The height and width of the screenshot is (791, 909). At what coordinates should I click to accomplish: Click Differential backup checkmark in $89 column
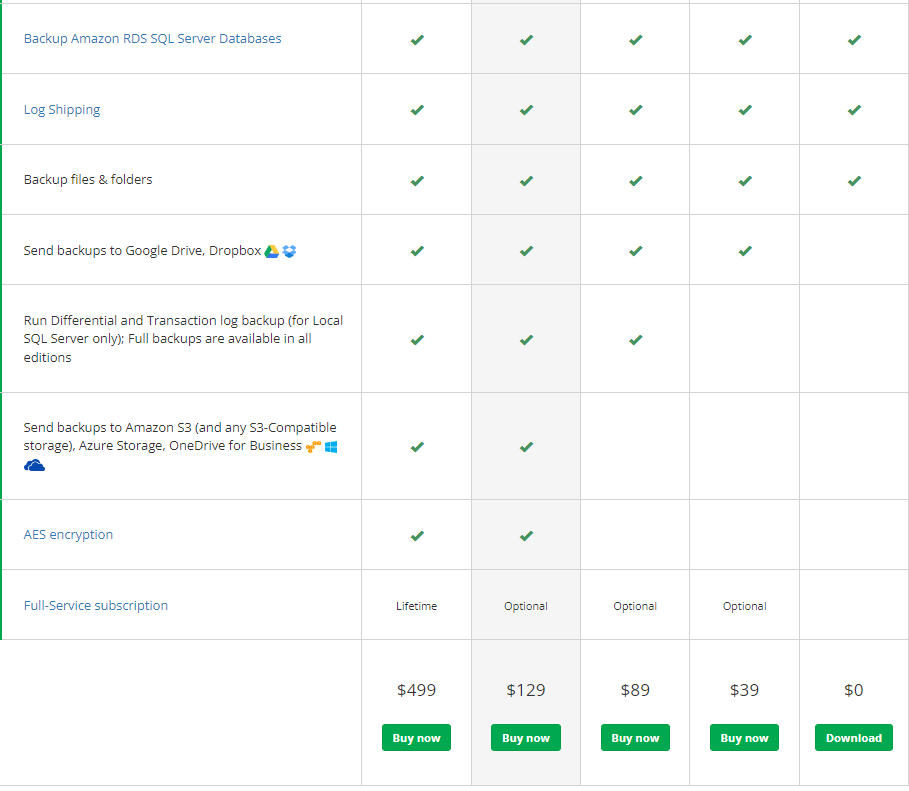point(635,340)
